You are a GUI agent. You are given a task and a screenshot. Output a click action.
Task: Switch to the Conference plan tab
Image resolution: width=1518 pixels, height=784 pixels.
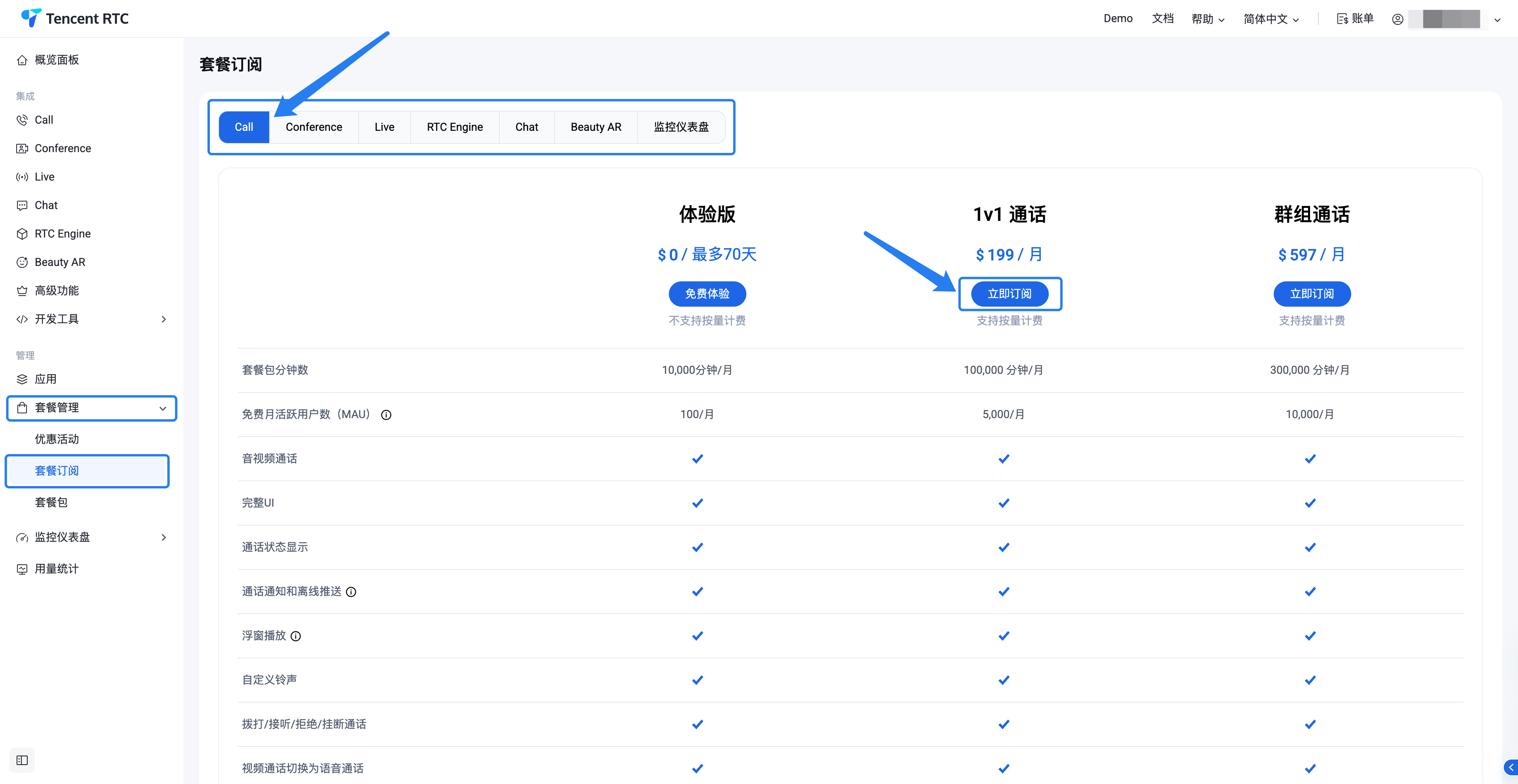click(313, 127)
